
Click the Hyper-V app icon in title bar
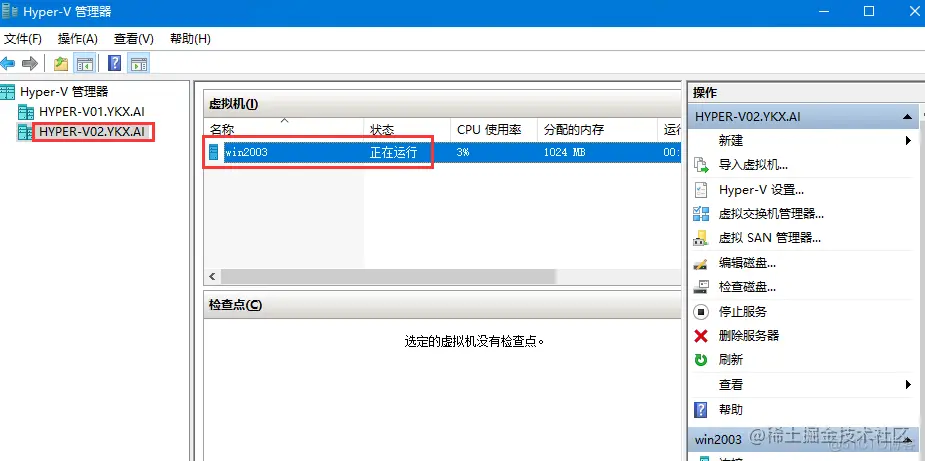pos(10,11)
